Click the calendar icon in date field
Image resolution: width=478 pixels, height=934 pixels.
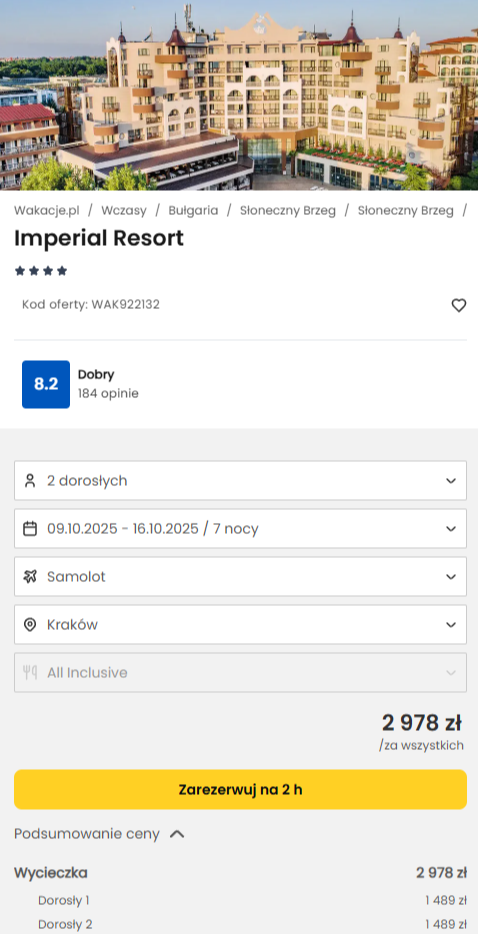point(30,528)
